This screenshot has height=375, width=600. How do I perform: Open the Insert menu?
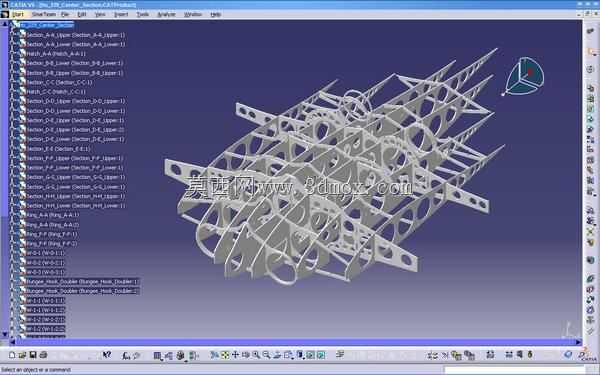(121, 14)
